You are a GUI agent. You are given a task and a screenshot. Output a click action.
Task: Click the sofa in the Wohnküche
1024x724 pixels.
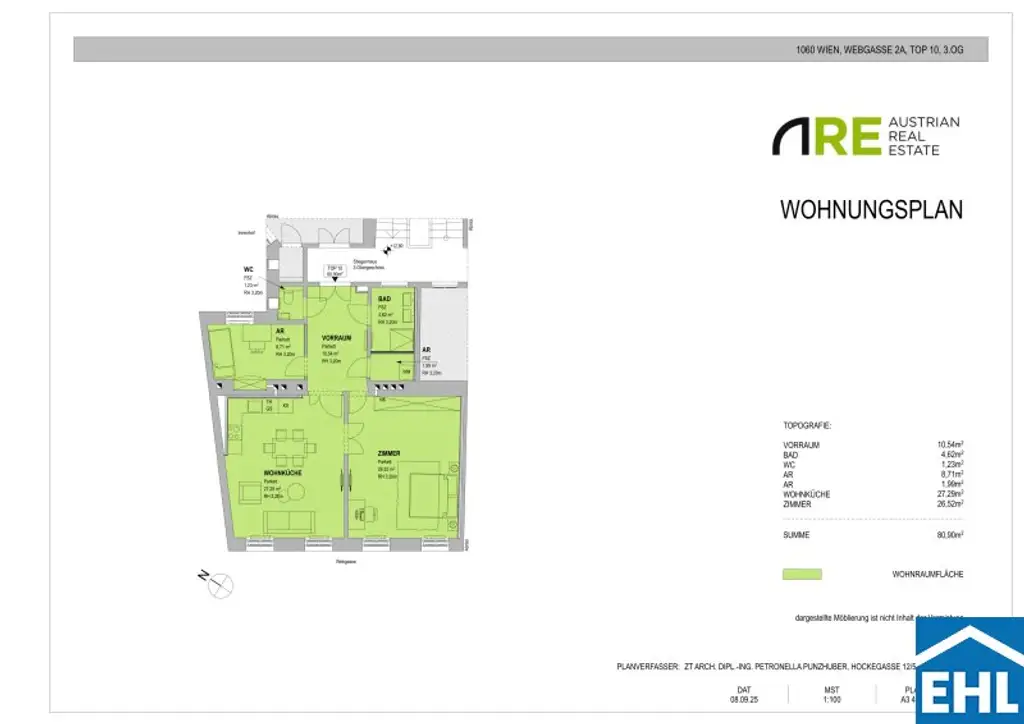289,521
